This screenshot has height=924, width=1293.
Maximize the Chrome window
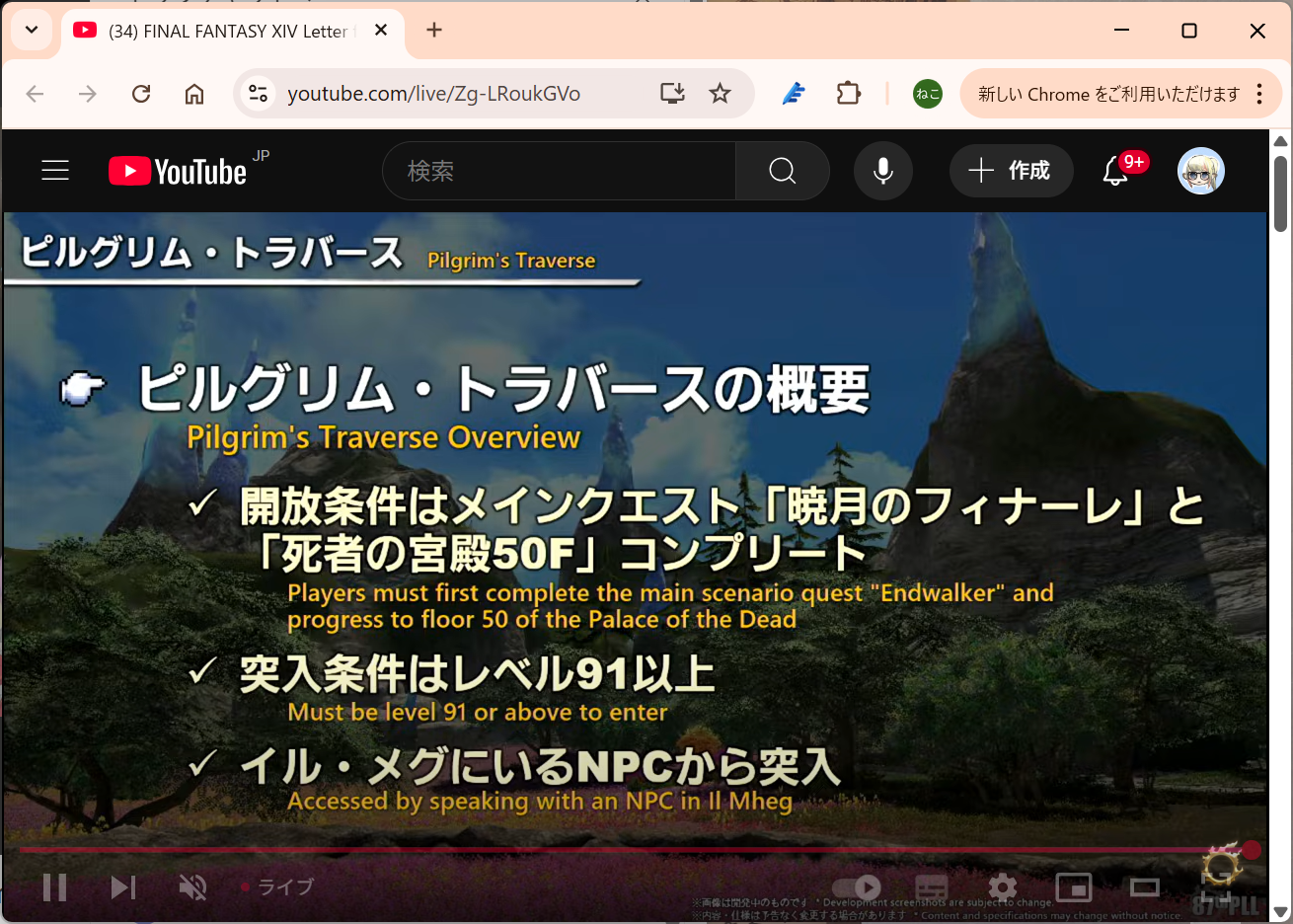pos(1189,31)
